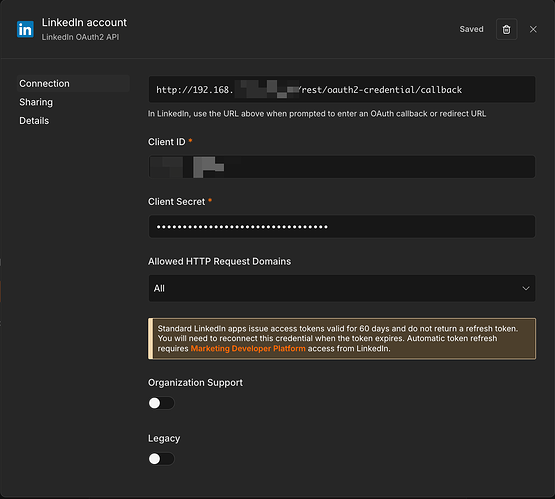The height and width of the screenshot is (499, 555).
Task: Click the OAuth callback hint text
Action: 317,114
